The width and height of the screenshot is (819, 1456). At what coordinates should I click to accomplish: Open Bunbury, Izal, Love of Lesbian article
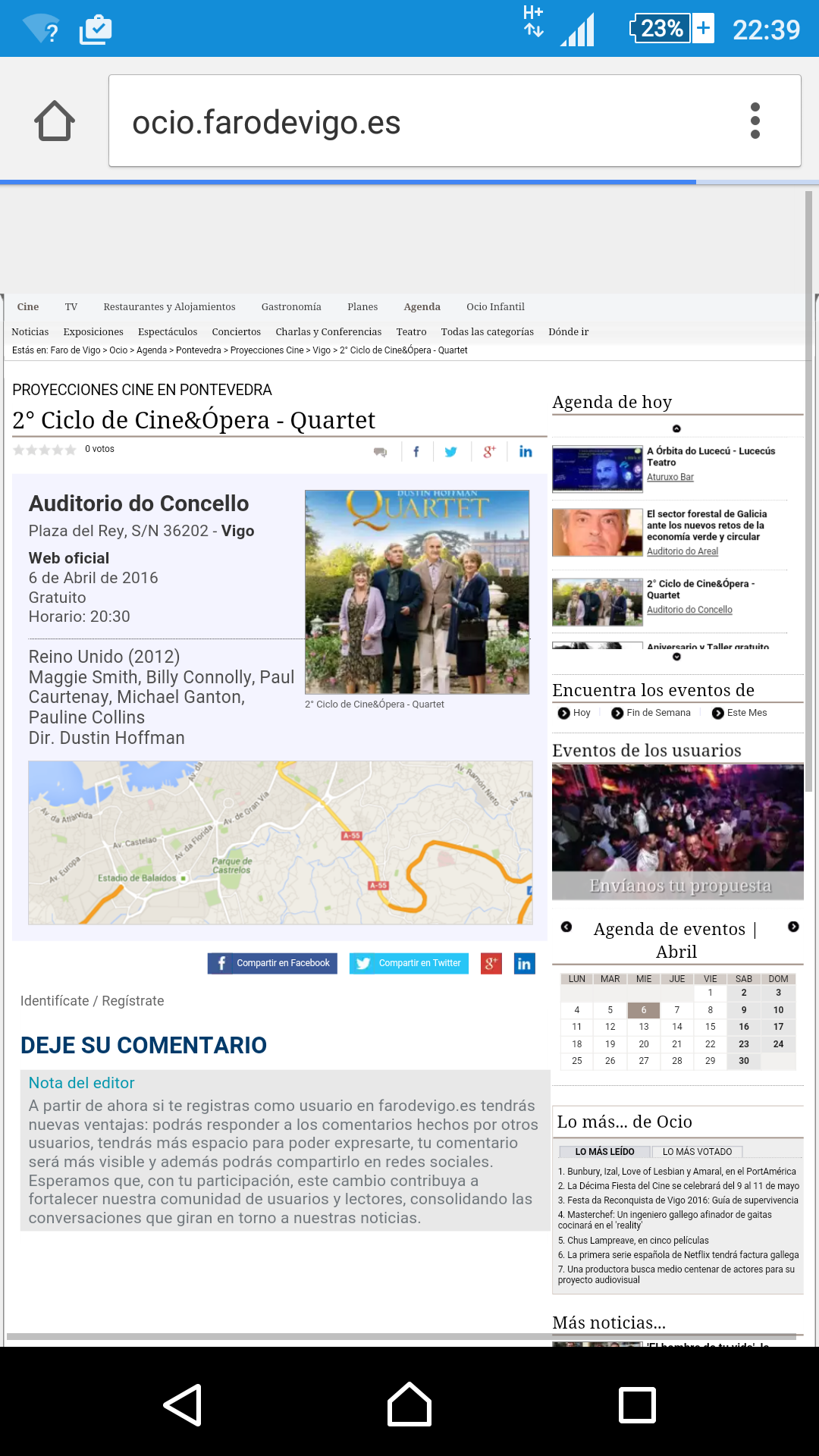[x=677, y=1172]
